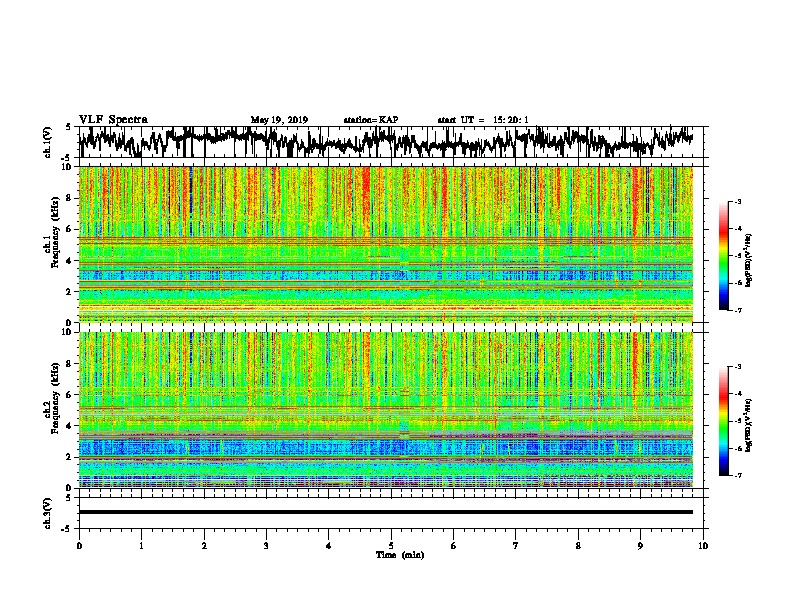The image size is (792, 612).
Task: Click inside the ch.2 spectrogram panel
Action: pyautogui.click(x=386, y=410)
